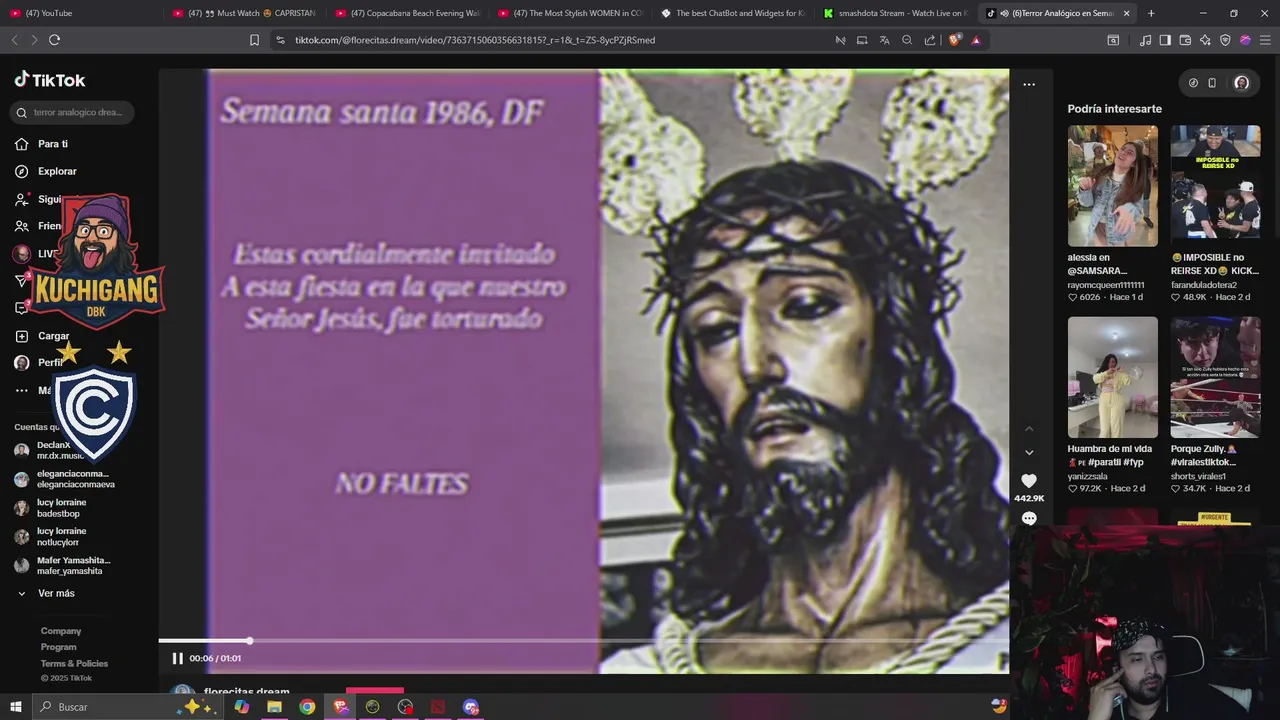The width and height of the screenshot is (1280, 720).
Task: Open Brave Wallet icon
Action: [x=1185, y=40]
